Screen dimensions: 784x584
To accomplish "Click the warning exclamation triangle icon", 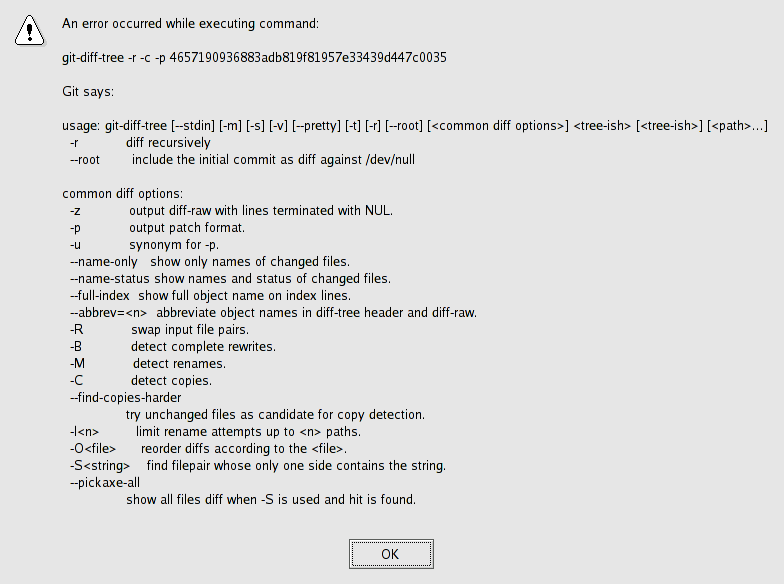I will [30, 30].
